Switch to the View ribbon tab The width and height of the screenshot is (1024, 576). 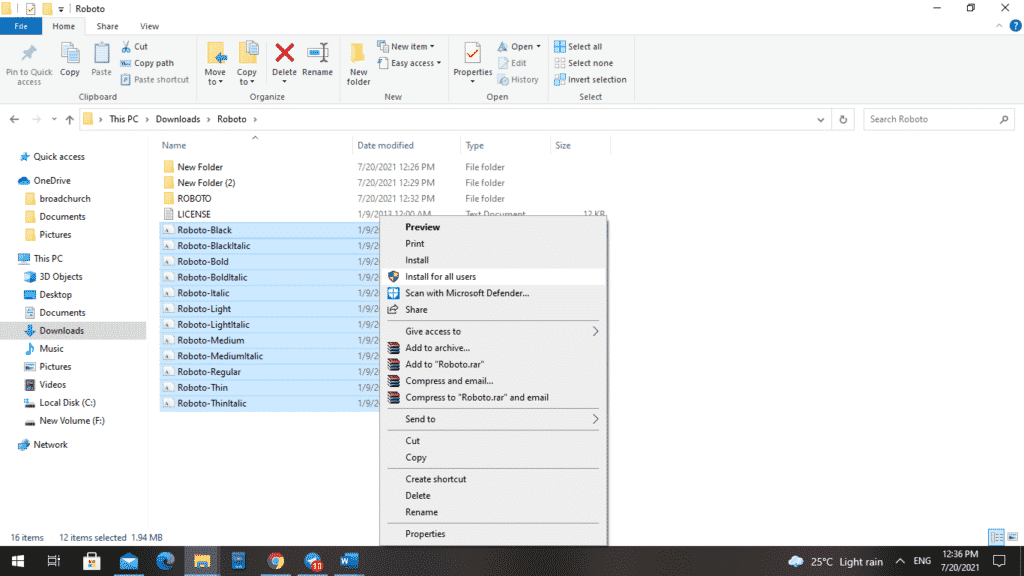[x=149, y=26]
